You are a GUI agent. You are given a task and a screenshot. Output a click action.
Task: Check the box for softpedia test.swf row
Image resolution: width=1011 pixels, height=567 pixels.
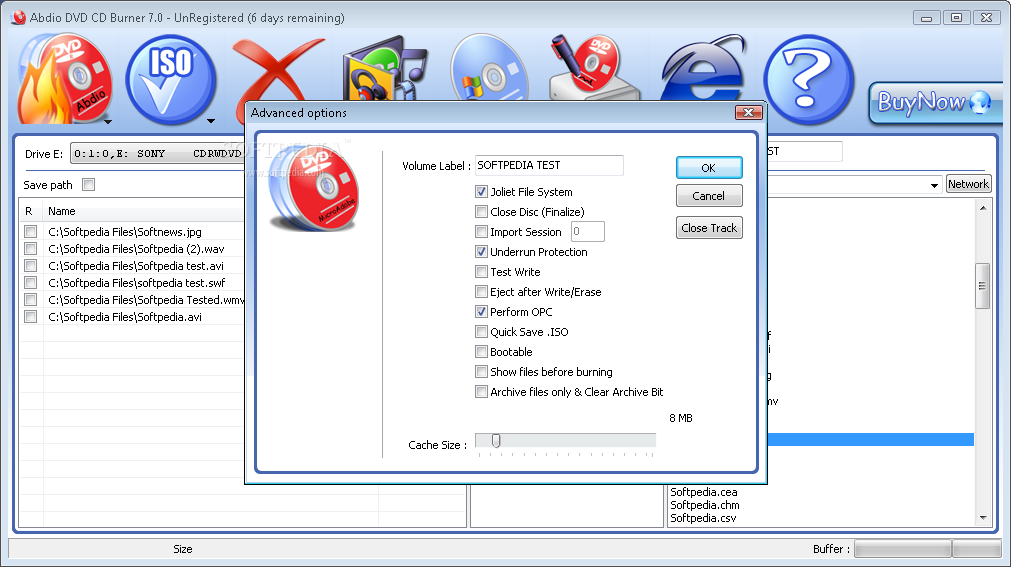pyautogui.click(x=30, y=283)
